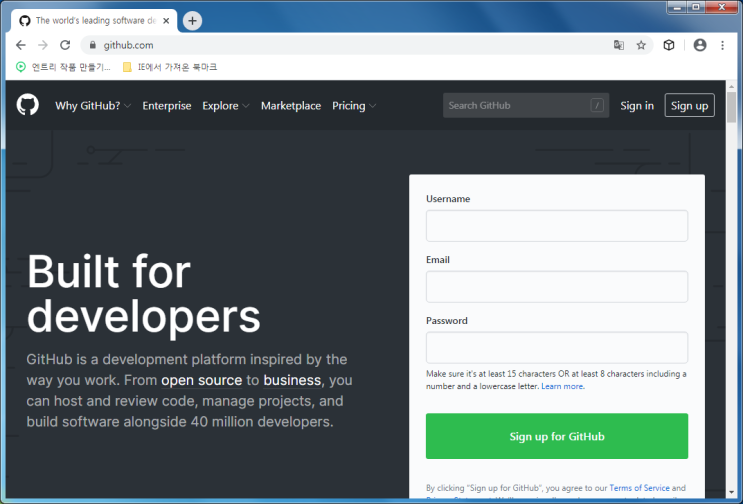Open the Chrome profile avatar
743x504 pixels.
[700, 45]
